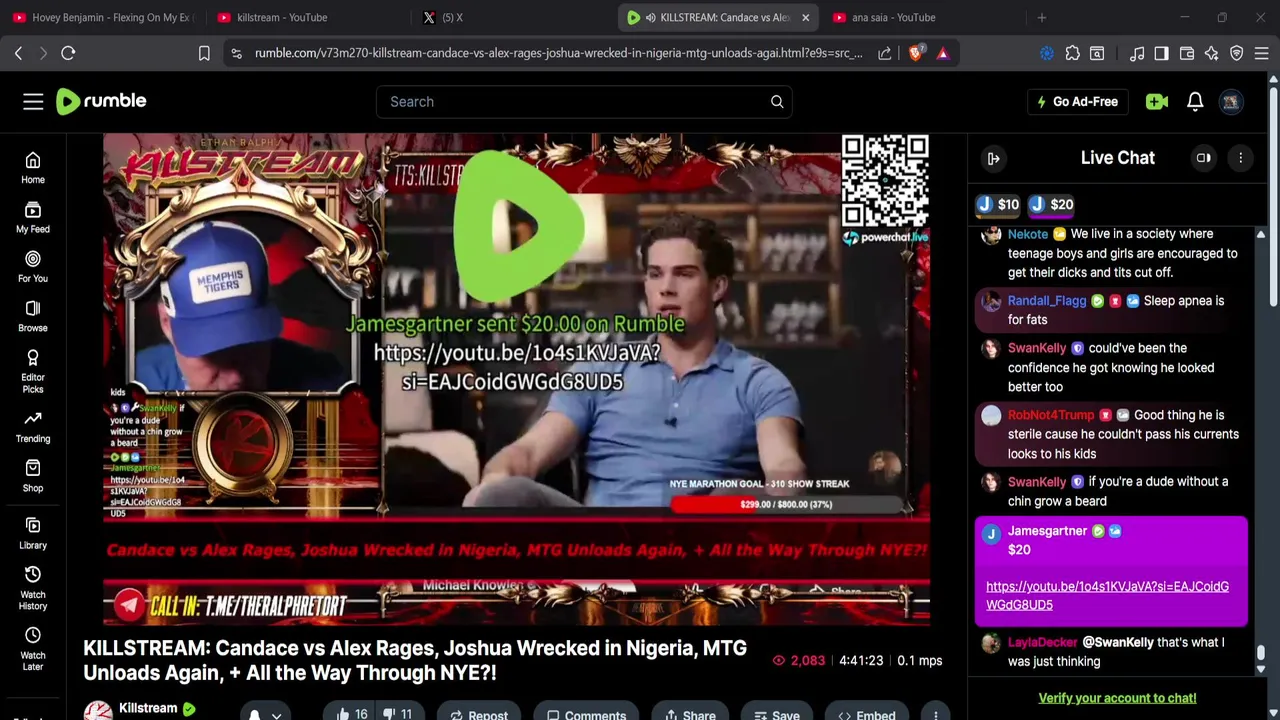
Task: Click the Brave Shields lion icon
Action: coord(915,53)
